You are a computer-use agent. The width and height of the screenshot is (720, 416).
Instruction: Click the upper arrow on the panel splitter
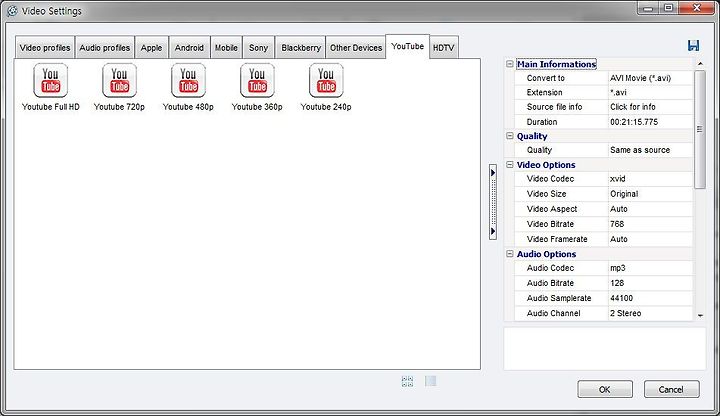click(x=493, y=173)
